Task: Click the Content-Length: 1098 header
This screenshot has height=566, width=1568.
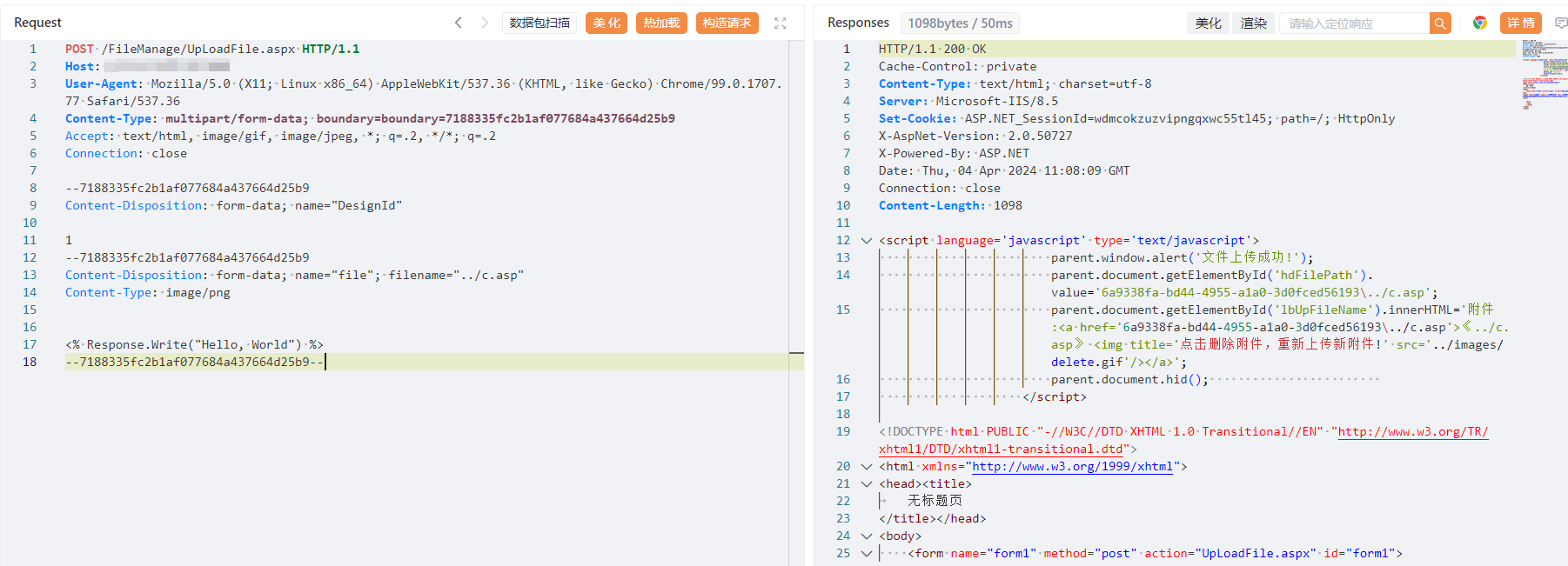Action: pyautogui.click(x=950, y=206)
